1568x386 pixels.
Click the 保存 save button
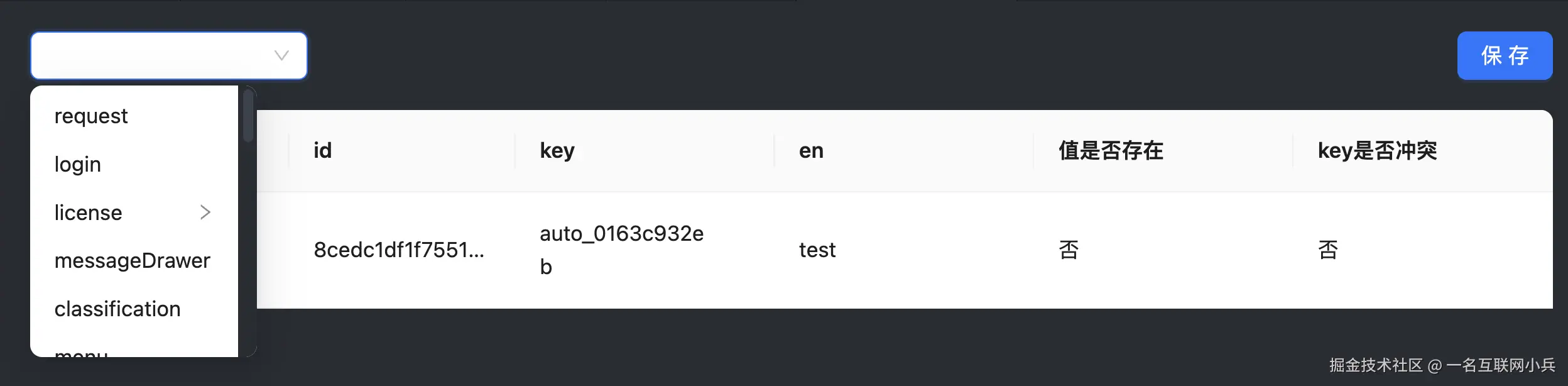[x=1504, y=55]
